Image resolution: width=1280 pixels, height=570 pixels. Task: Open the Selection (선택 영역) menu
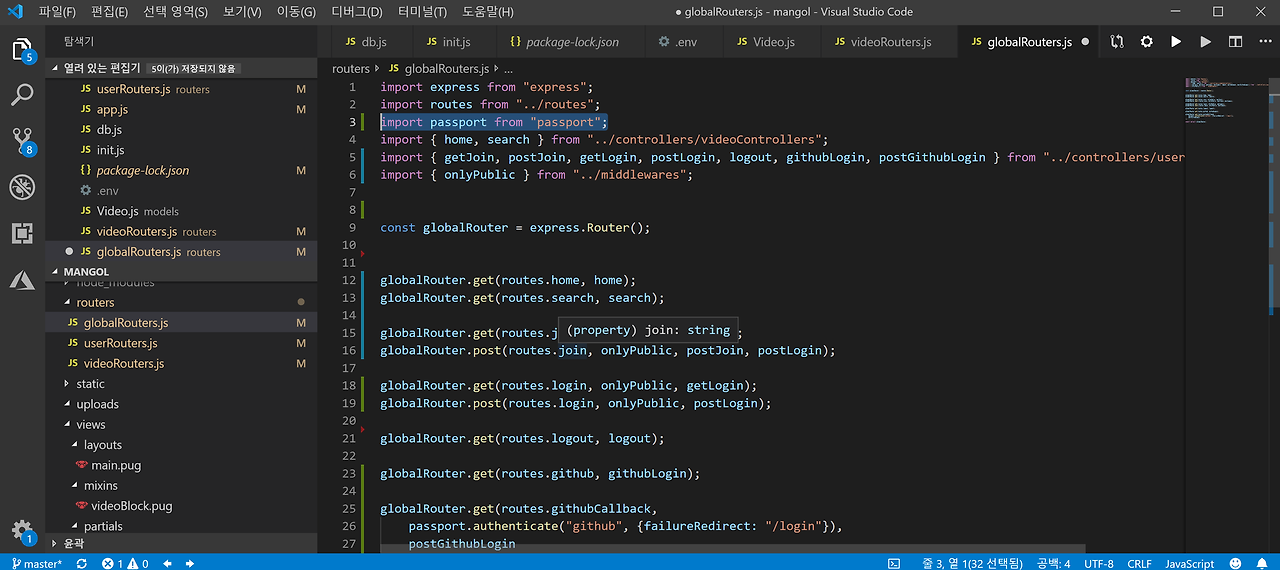pyautogui.click(x=175, y=12)
